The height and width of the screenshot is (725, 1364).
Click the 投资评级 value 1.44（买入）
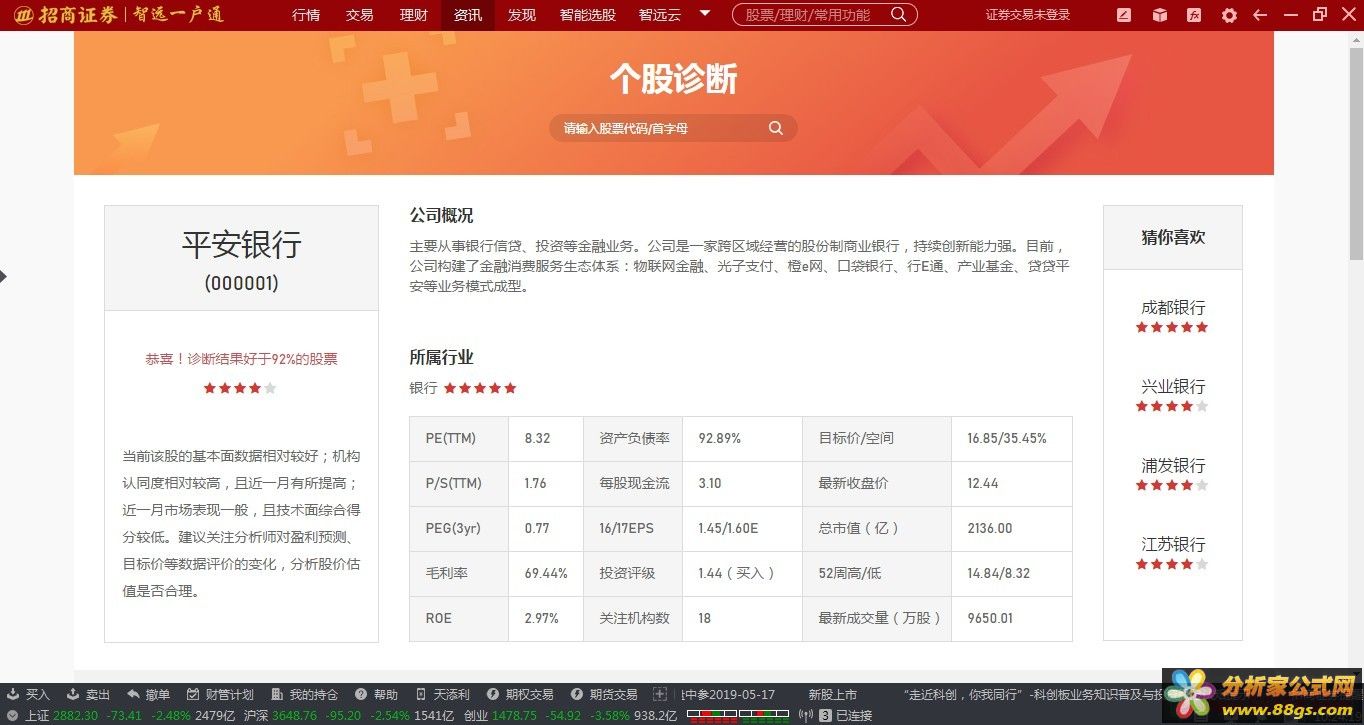pyautogui.click(x=737, y=573)
